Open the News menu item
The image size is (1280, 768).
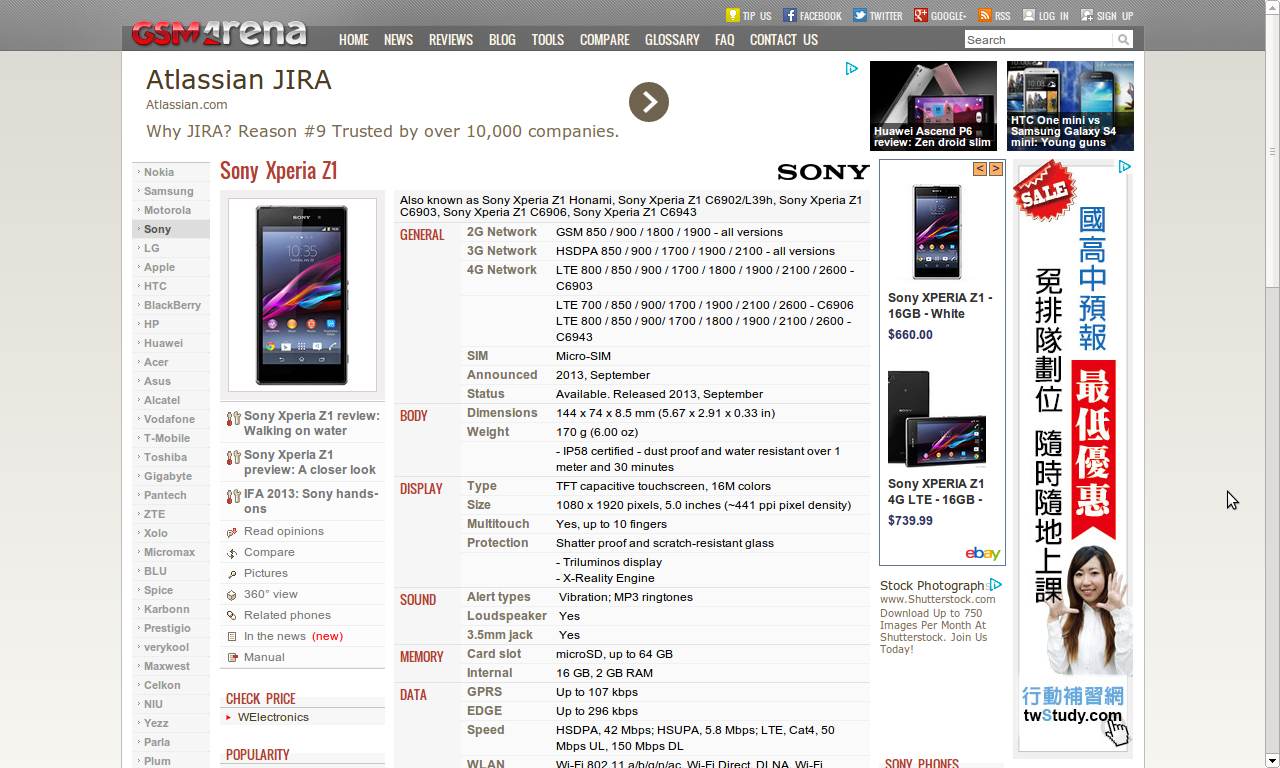[x=398, y=40]
